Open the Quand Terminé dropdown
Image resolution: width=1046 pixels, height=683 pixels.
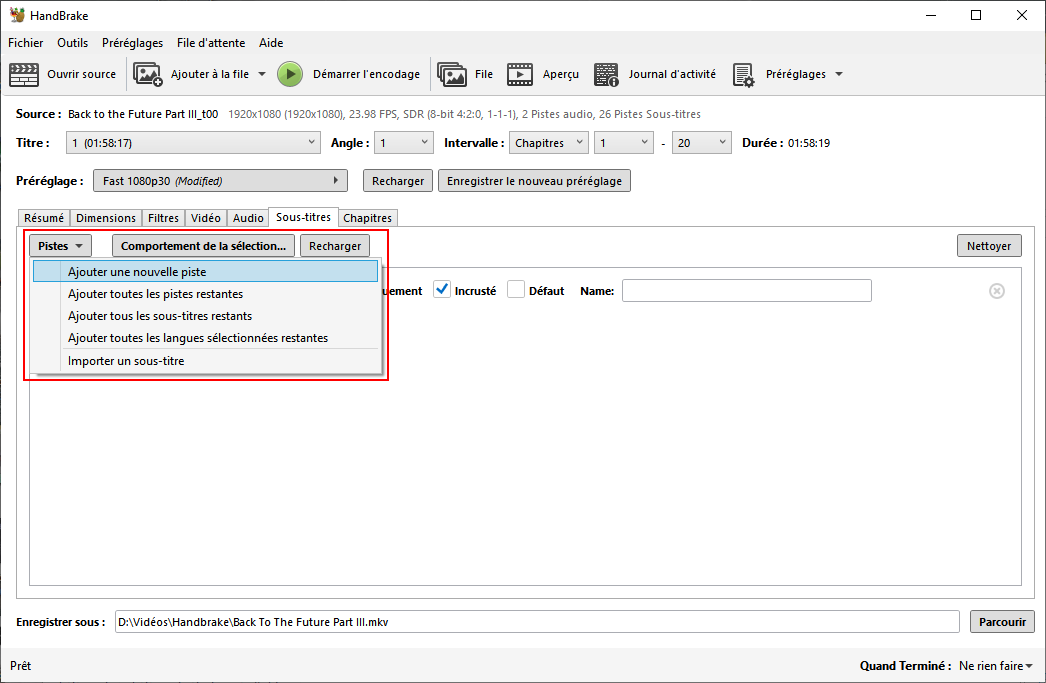tap(995, 666)
